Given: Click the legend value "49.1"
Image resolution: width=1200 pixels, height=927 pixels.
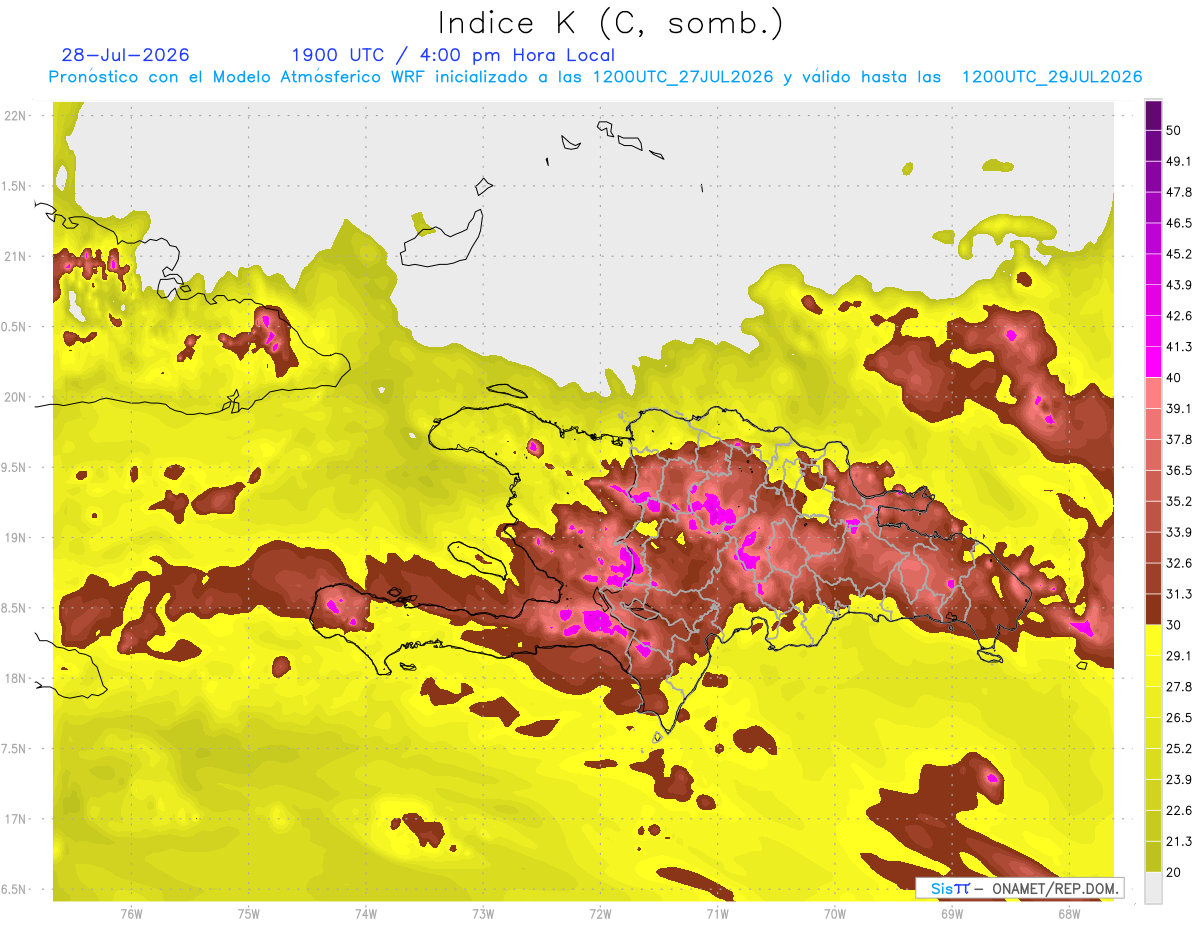Looking at the screenshot, I should 1179,162.
